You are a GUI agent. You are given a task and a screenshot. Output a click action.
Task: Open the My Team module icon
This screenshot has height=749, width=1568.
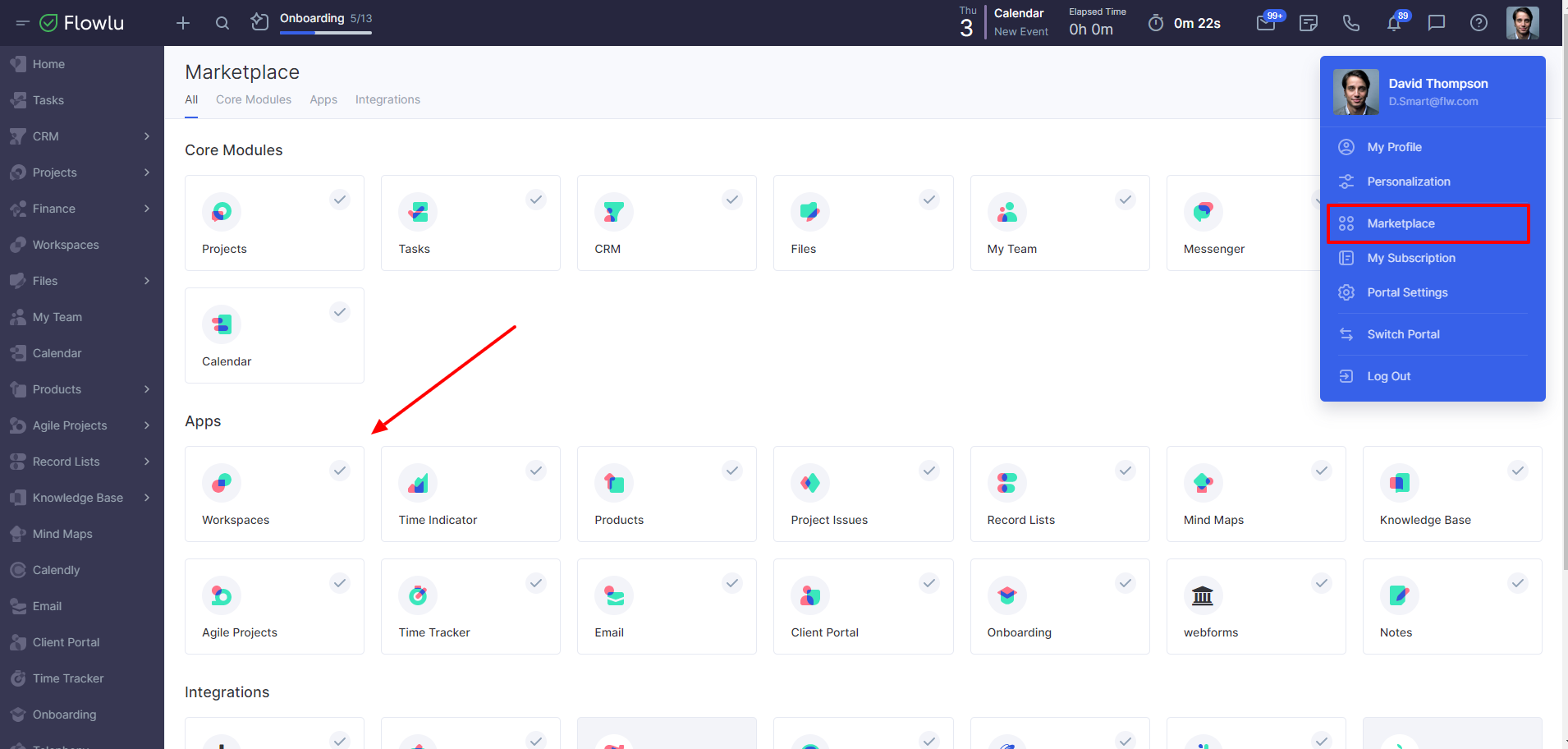1007,212
